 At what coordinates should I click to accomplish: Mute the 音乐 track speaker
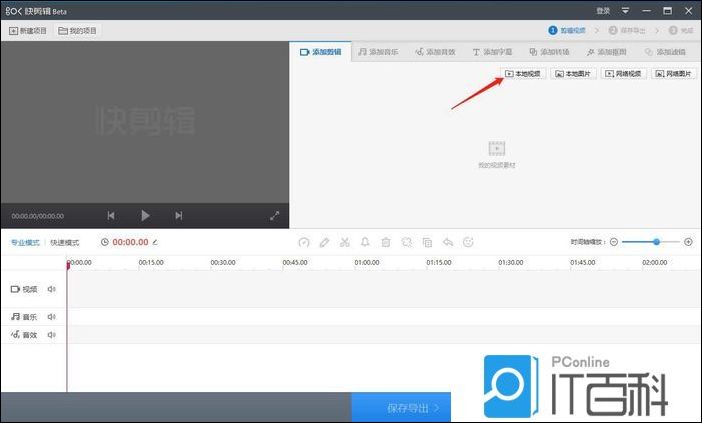52,316
